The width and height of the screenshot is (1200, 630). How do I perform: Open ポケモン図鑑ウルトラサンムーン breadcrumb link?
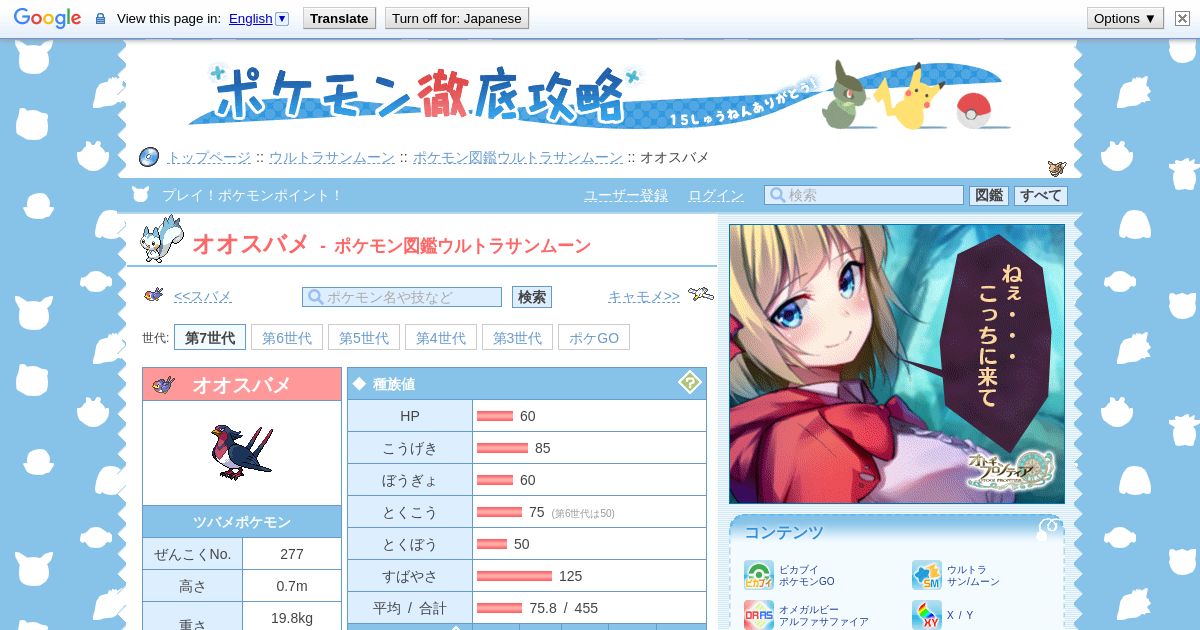coord(518,157)
